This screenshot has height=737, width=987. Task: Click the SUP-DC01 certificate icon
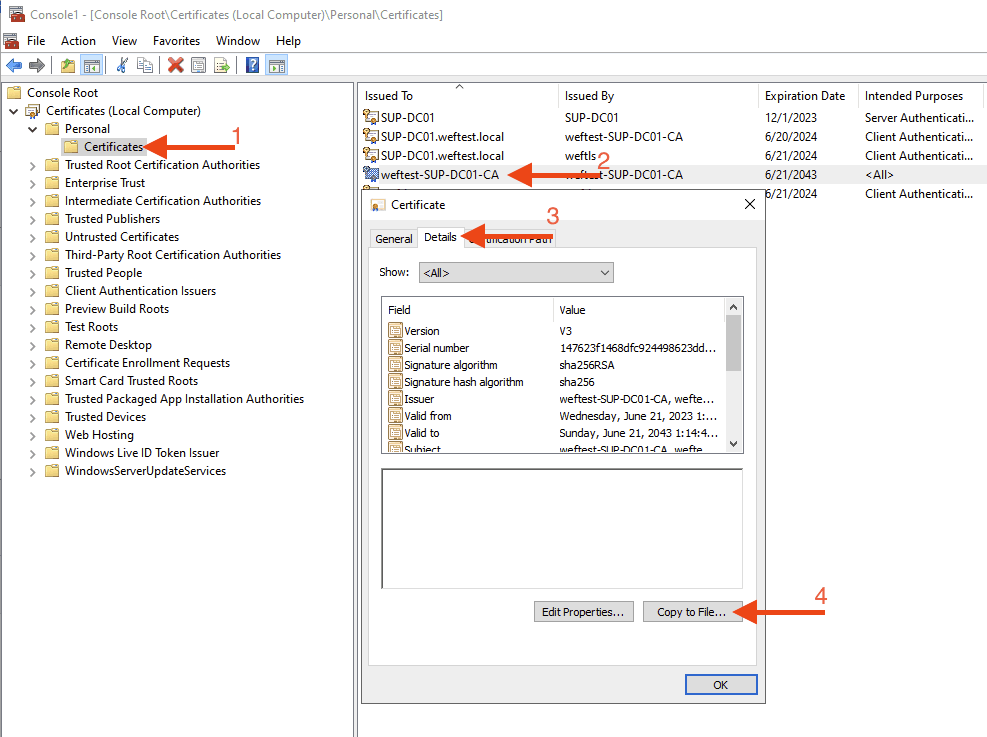pyautogui.click(x=371, y=117)
